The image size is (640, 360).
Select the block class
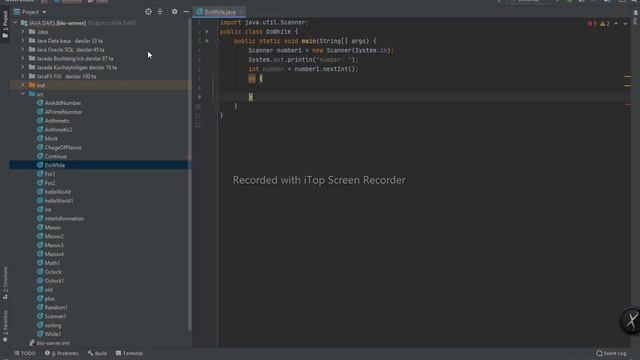tap(51, 138)
